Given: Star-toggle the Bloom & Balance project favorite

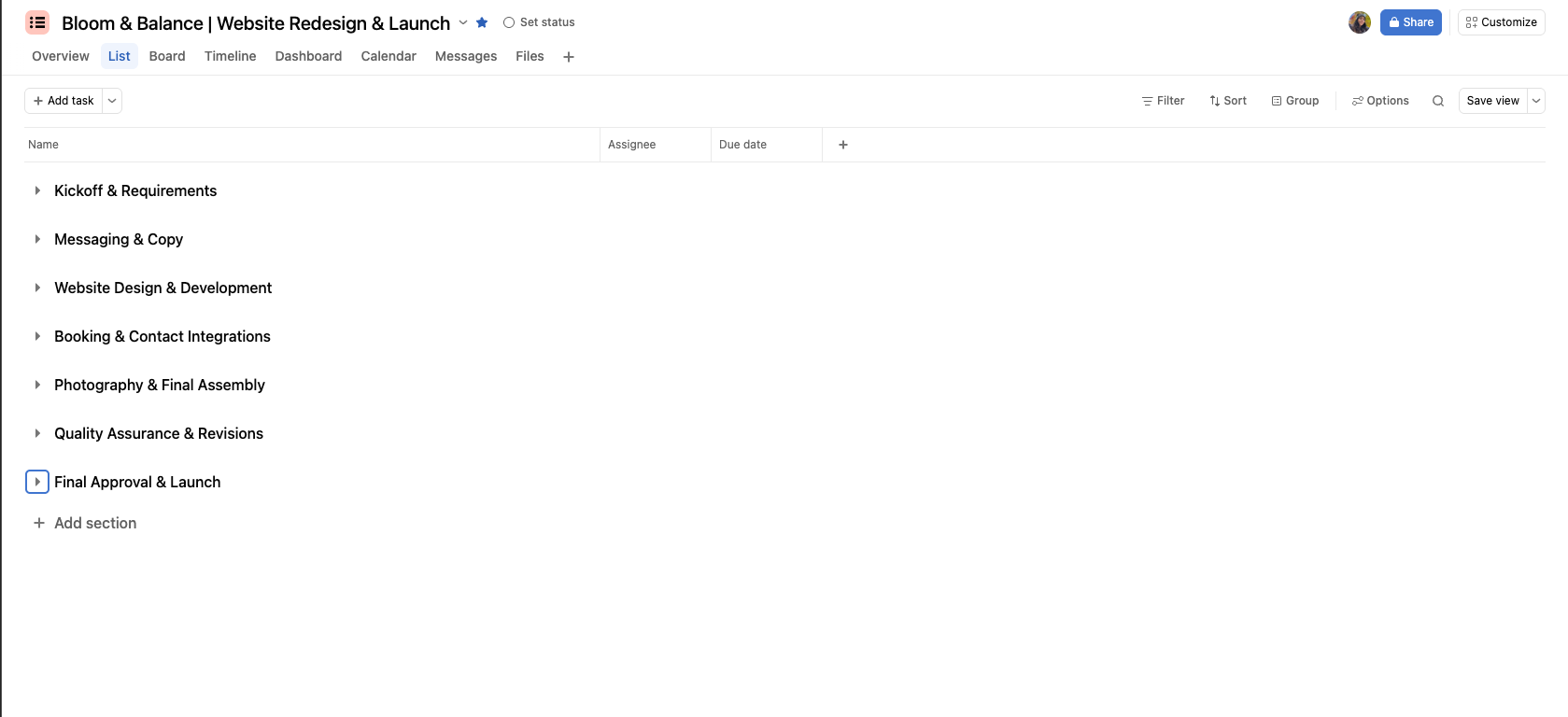Looking at the screenshot, I should coord(482,22).
